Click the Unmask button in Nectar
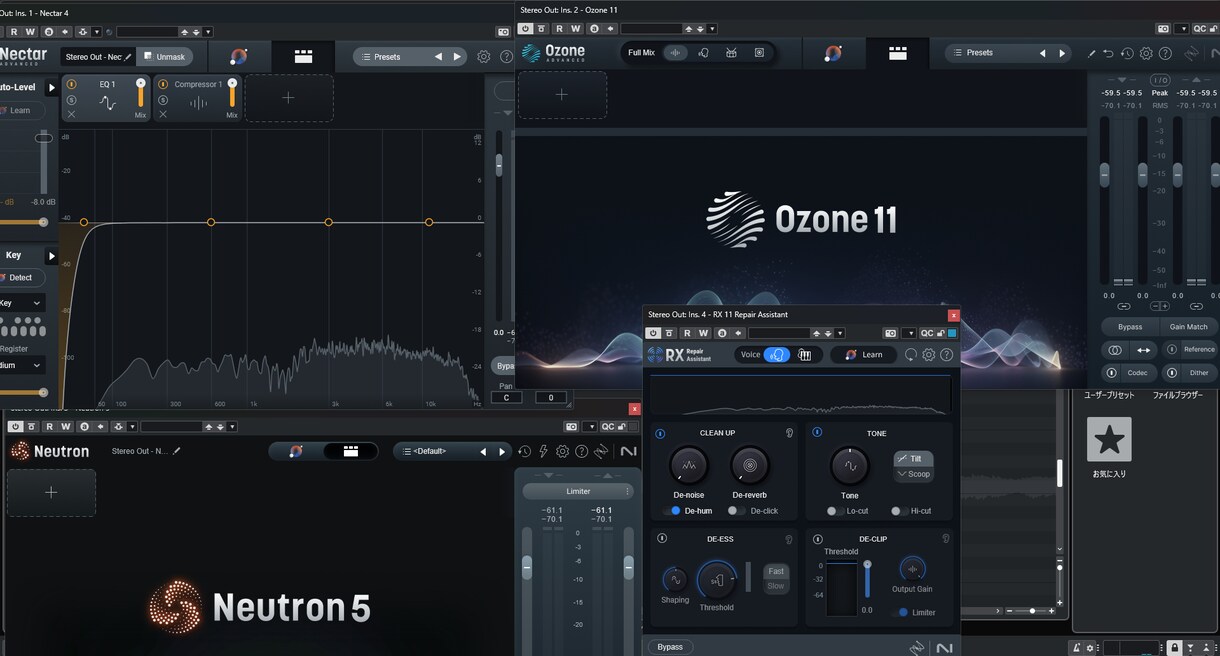Viewport: 1220px width, 656px height. coord(164,57)
